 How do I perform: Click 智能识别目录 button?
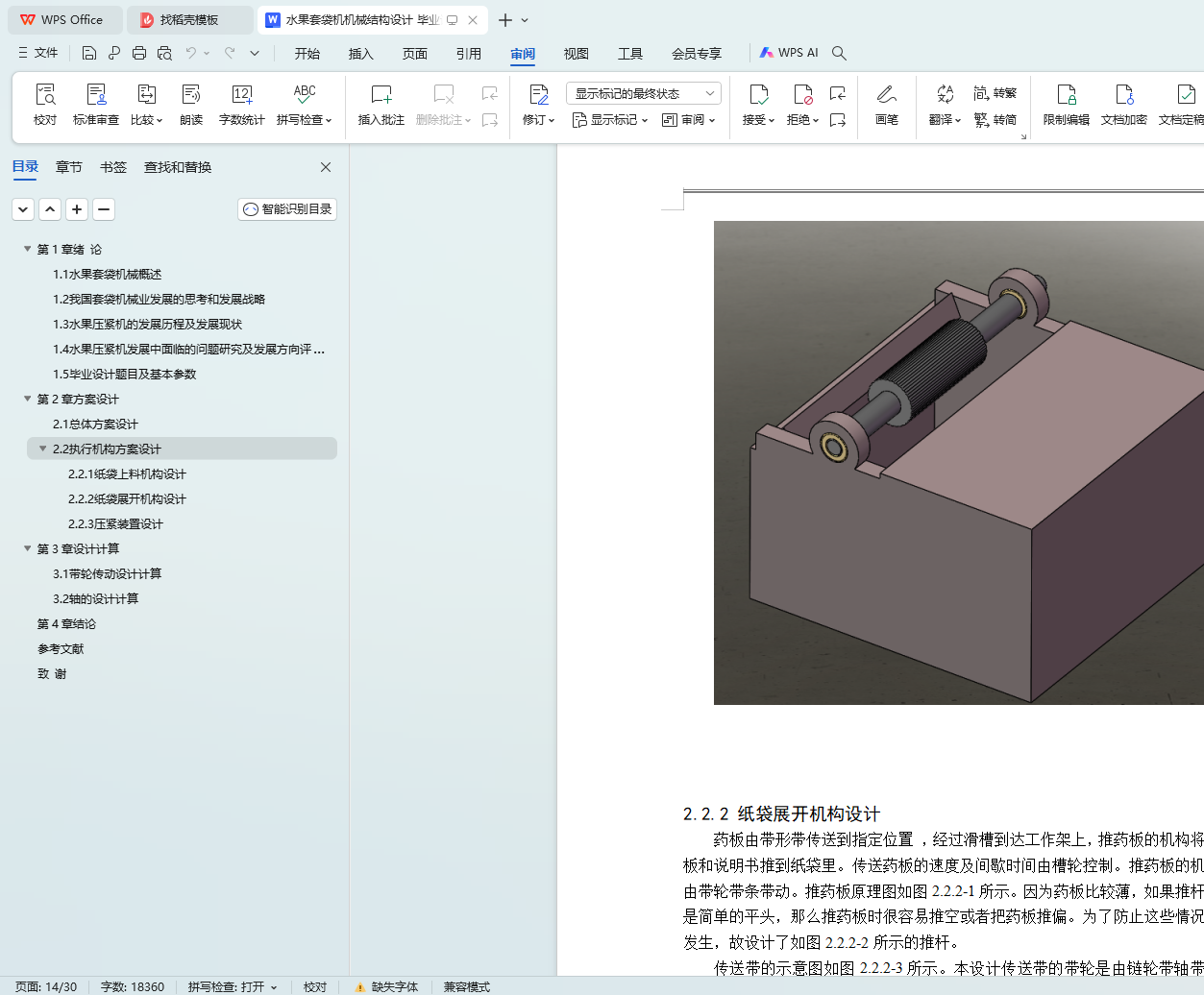pyautogui.click(x=287, y=209)
